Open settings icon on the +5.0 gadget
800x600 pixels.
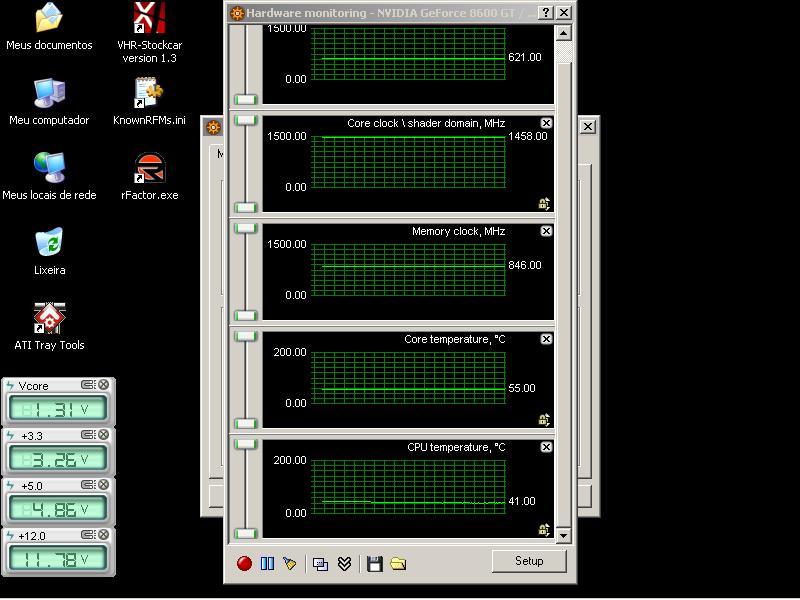click(x=88, y=485)
